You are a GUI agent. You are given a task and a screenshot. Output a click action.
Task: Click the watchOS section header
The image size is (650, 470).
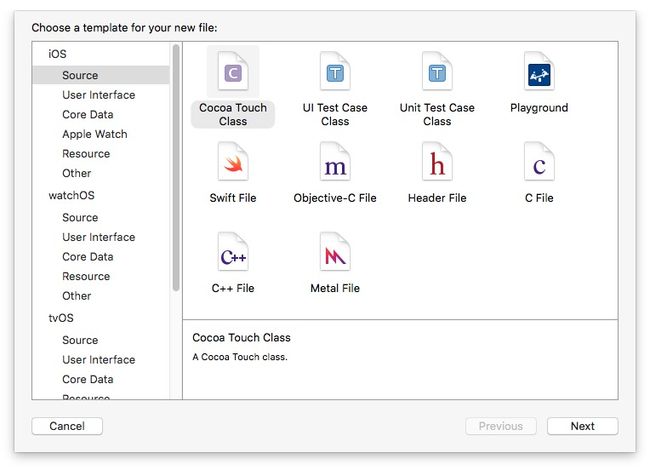(x=71, y=195)
